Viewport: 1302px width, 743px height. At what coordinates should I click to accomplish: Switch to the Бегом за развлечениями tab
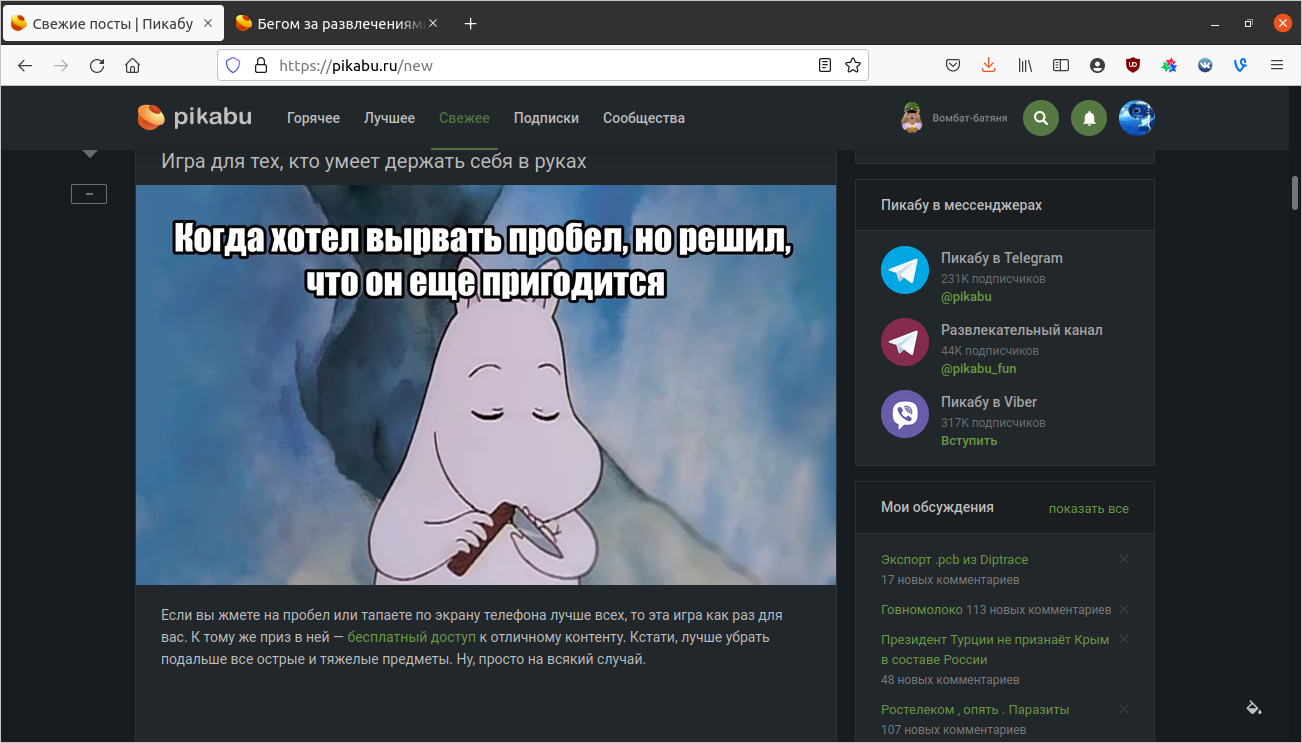pos(335,23)
